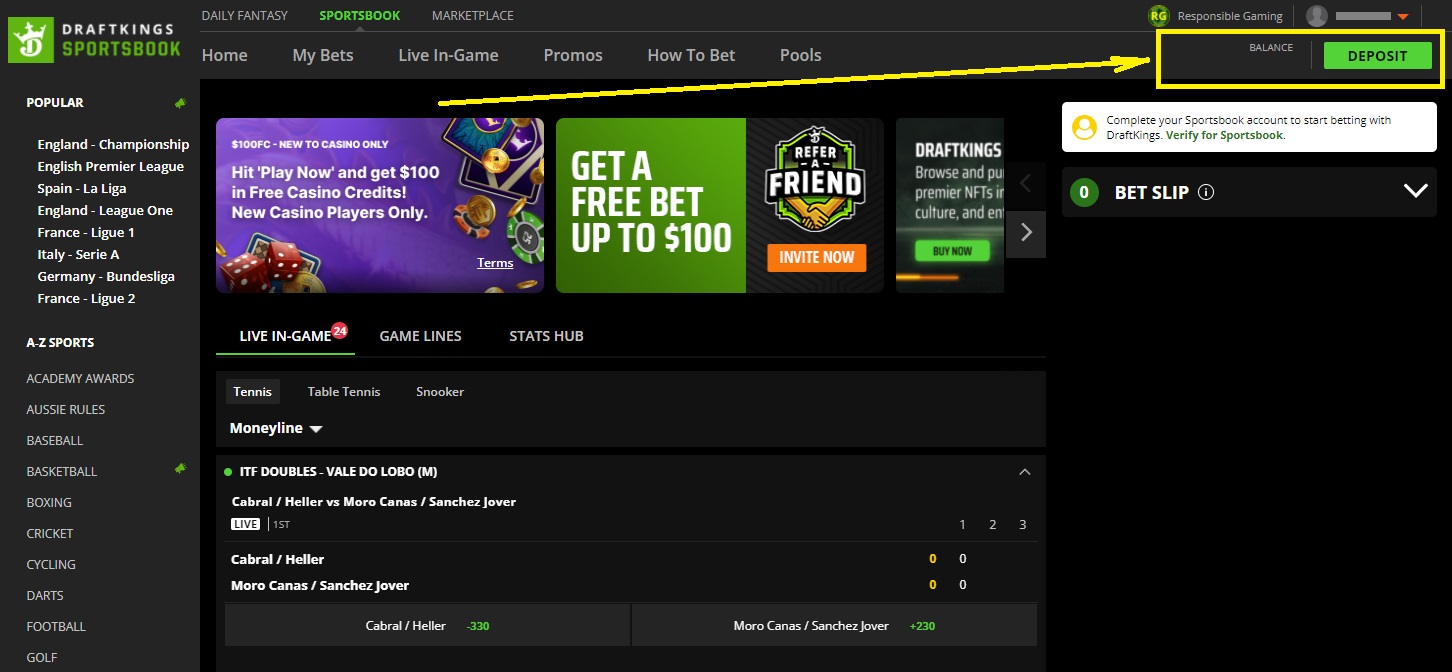Click the DraftKings Sportsbook logo

pyautogui.click(x=94, y=39)
